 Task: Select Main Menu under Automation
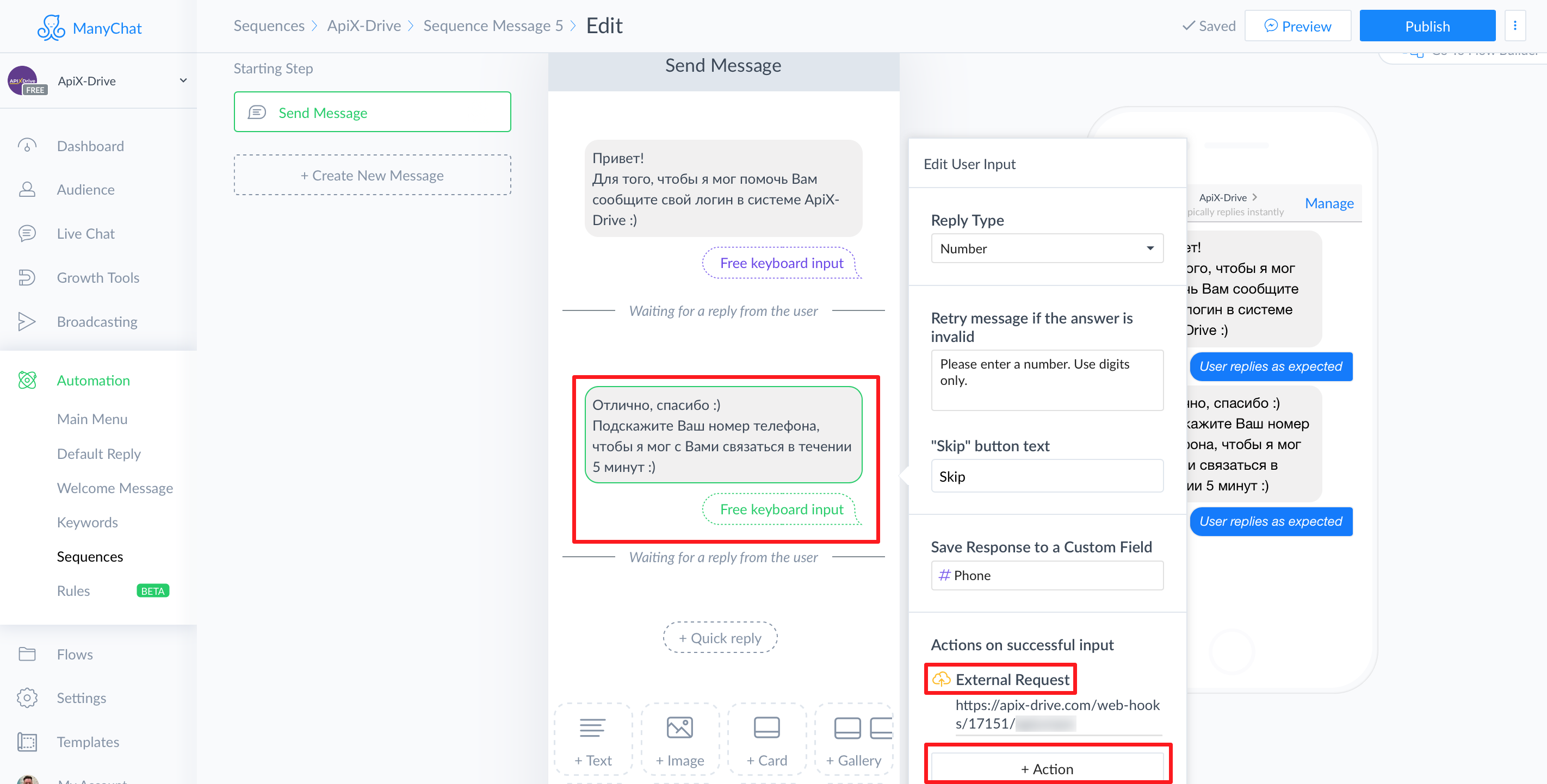click(x=92, y=419)
